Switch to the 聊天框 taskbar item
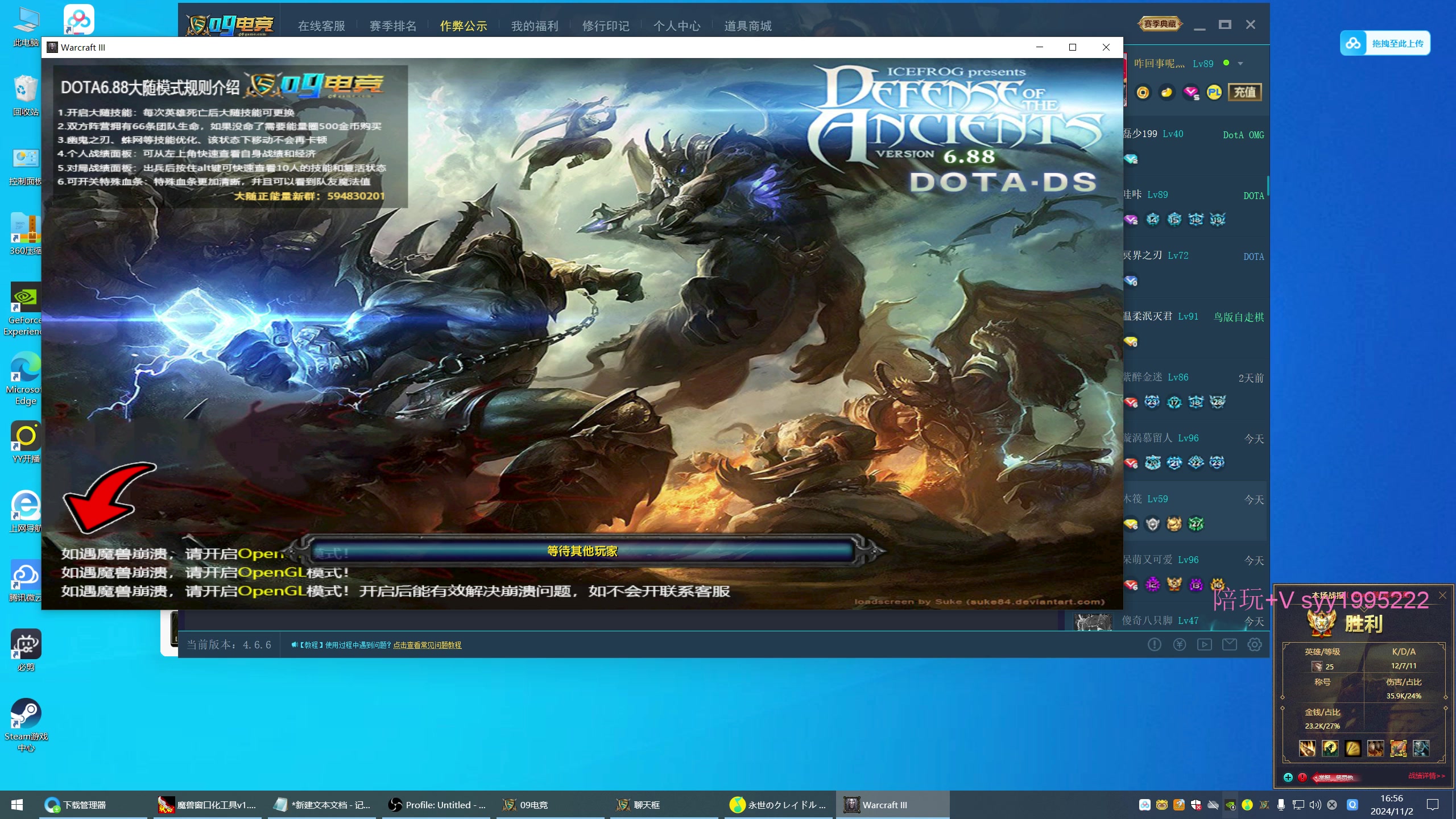This screenshot has height=819, width=1456. click(664, 805)
